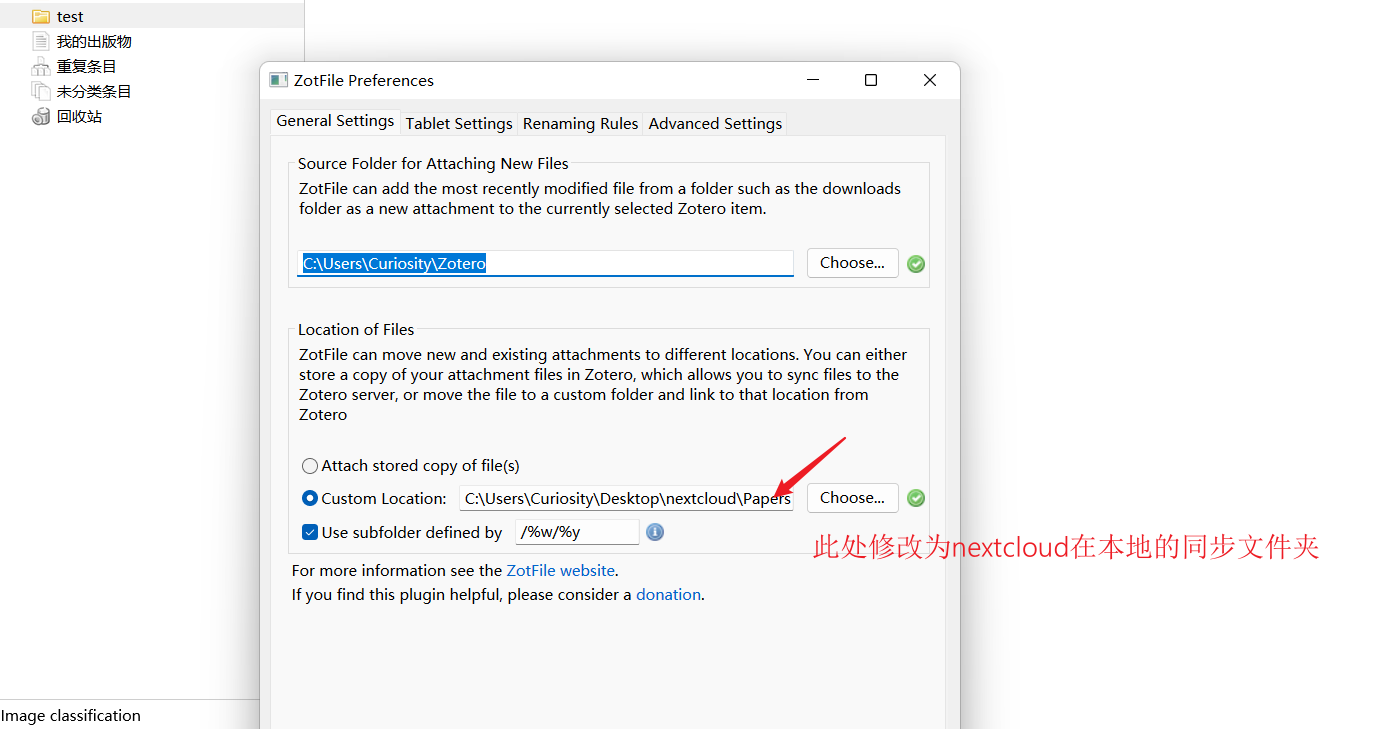Screen dimensions: 1373x729
Task: Select Attach stored copy of file(s)
Action: pos(411,466)
